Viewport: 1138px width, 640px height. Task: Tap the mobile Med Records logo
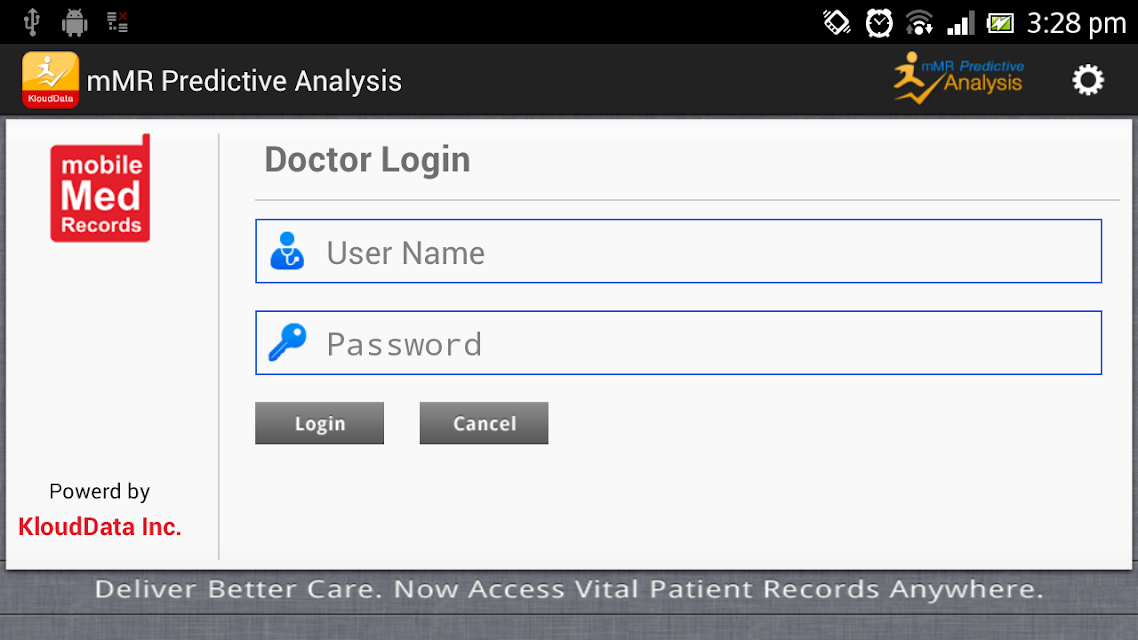pyautogui.click(x=100, y=188)
